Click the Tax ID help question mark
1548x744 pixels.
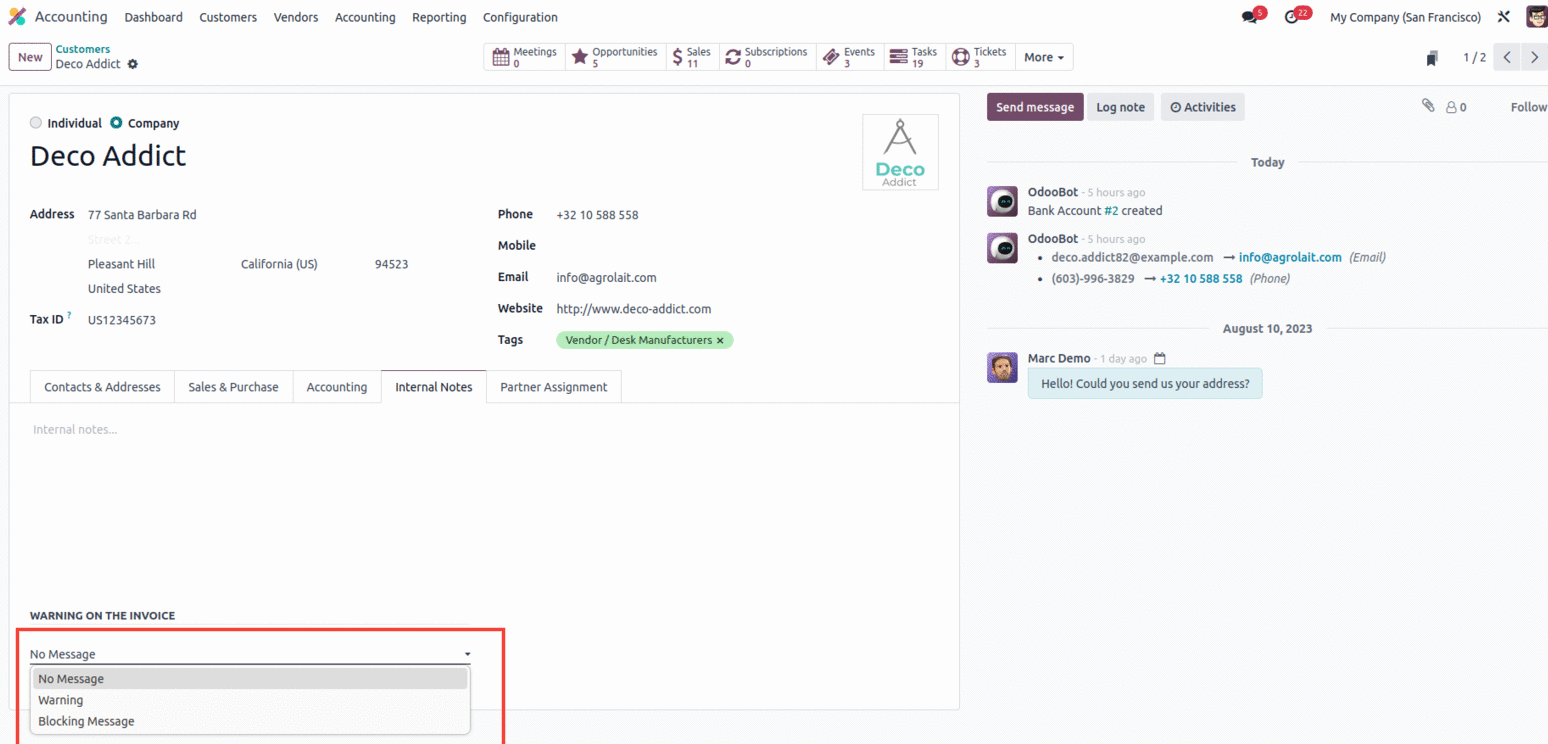tap(69, 315)
